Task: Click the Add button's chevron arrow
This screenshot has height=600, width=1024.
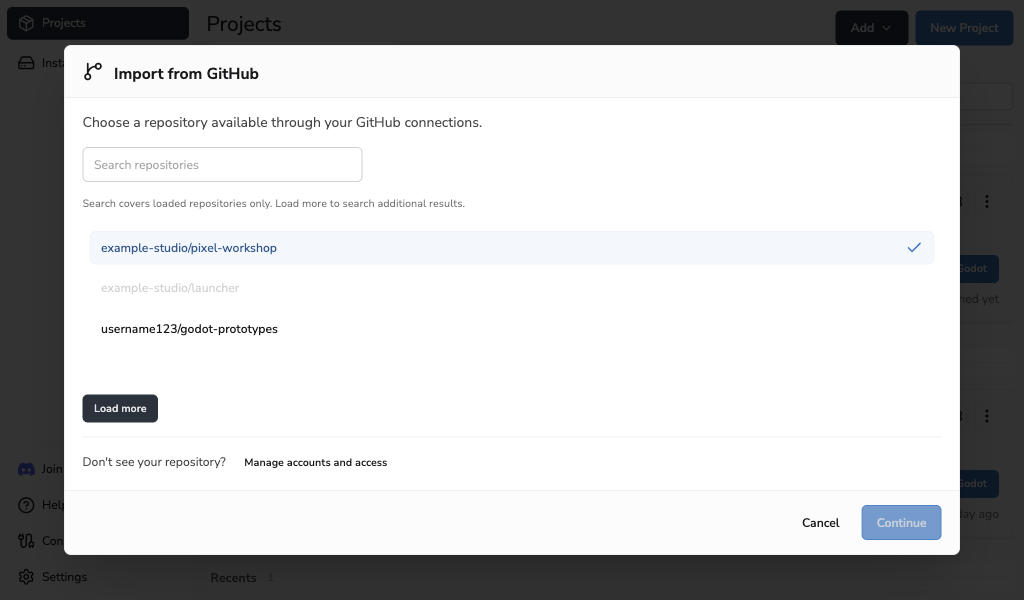Action: [x=886, y=28]
